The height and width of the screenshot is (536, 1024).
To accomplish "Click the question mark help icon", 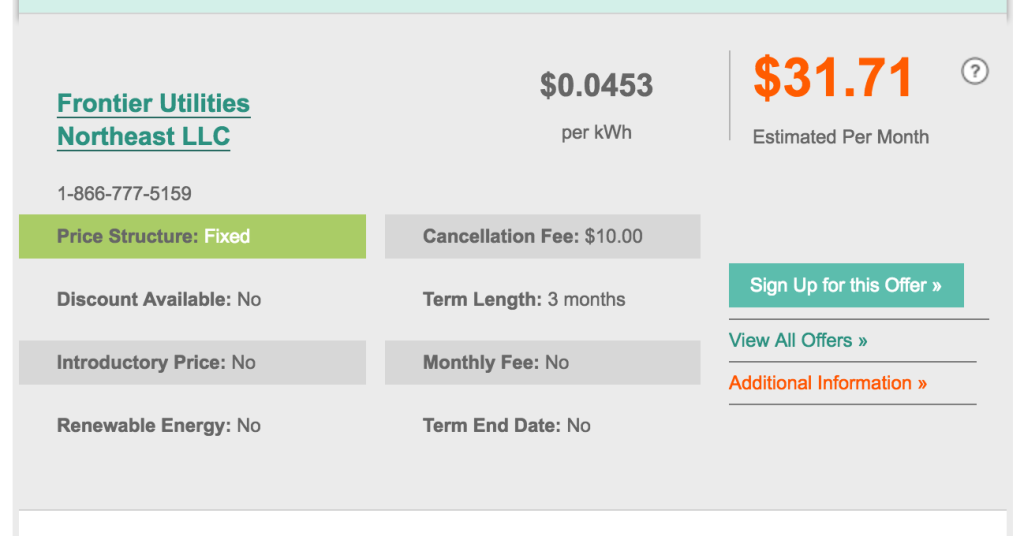I will [974, 71].
